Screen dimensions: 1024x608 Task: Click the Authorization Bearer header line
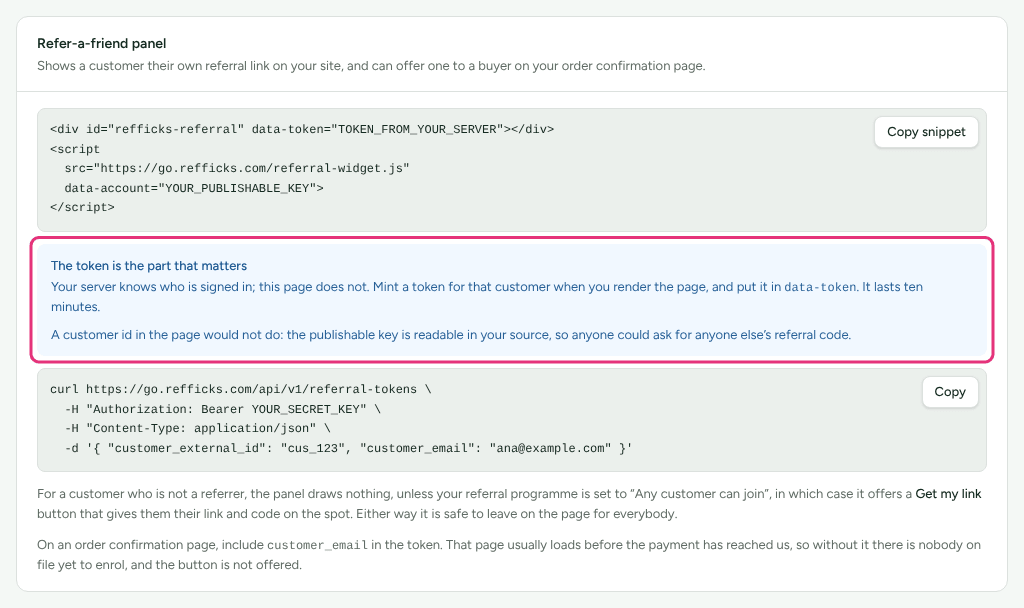coord(223,409)
